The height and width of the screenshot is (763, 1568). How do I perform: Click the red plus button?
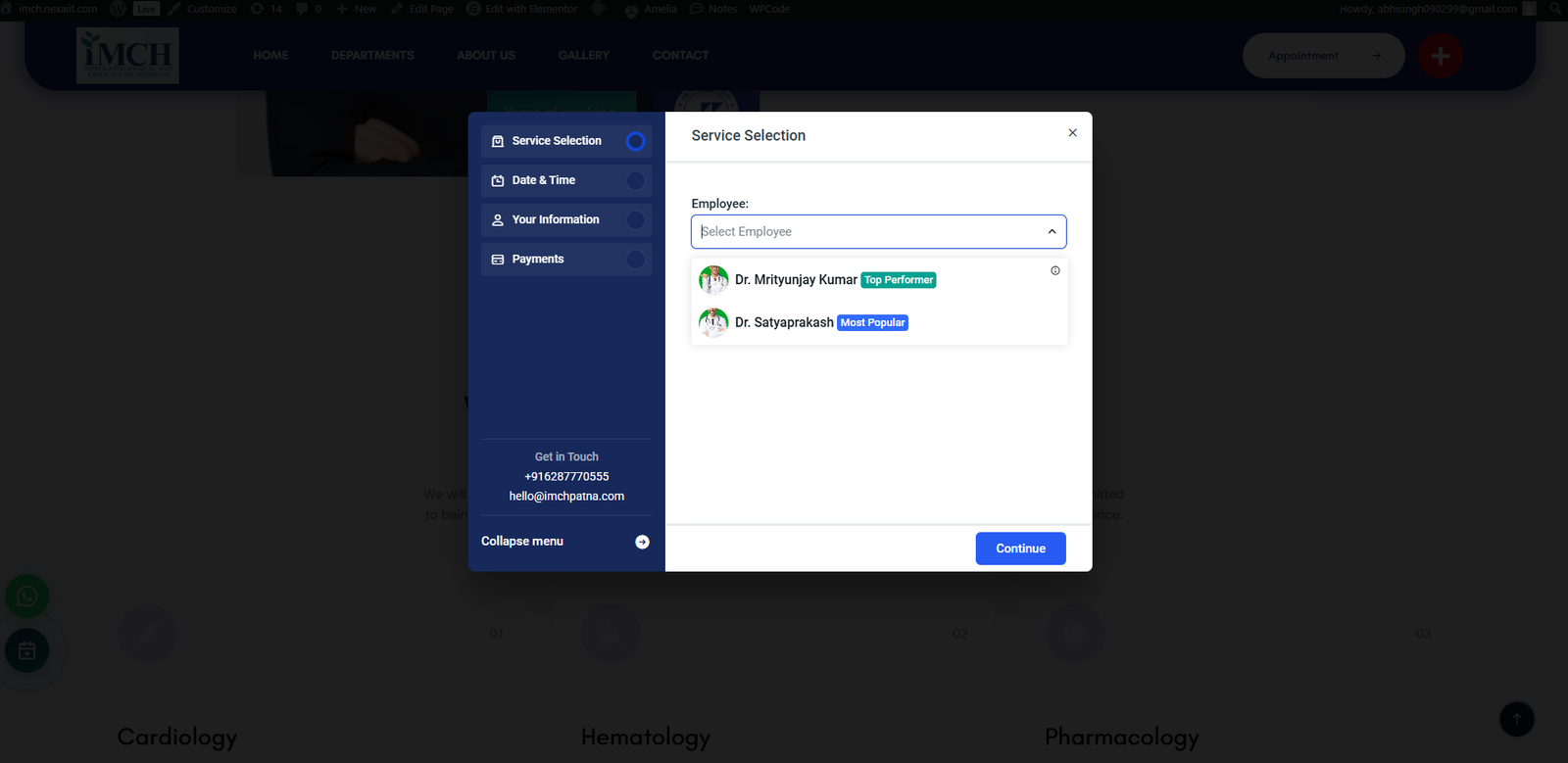1441,56
